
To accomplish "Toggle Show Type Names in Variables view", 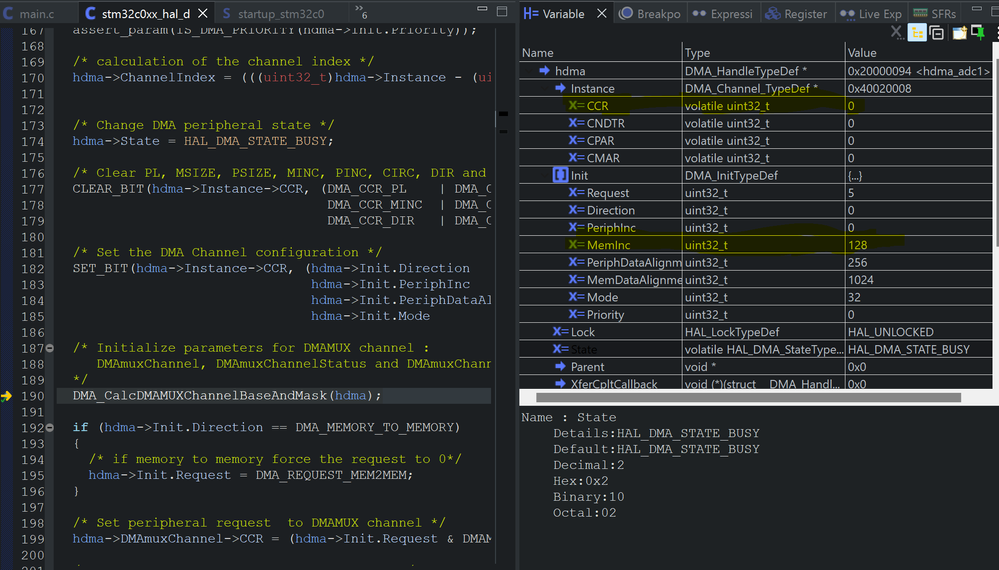I will (x=917, y=32).
